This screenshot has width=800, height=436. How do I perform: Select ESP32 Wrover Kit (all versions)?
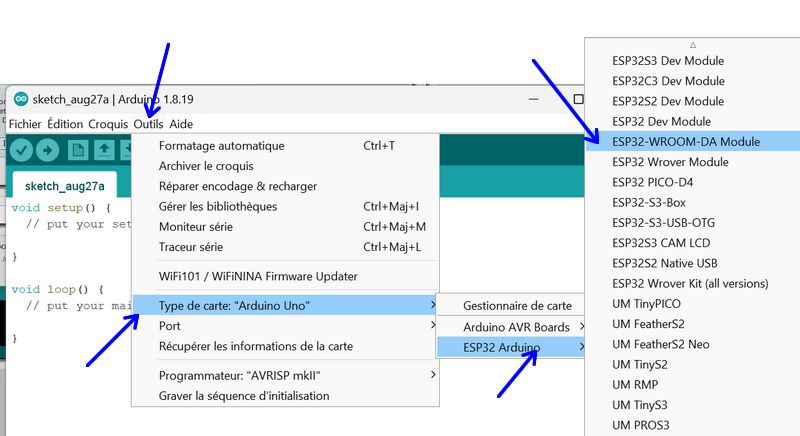tap(693, 283)
